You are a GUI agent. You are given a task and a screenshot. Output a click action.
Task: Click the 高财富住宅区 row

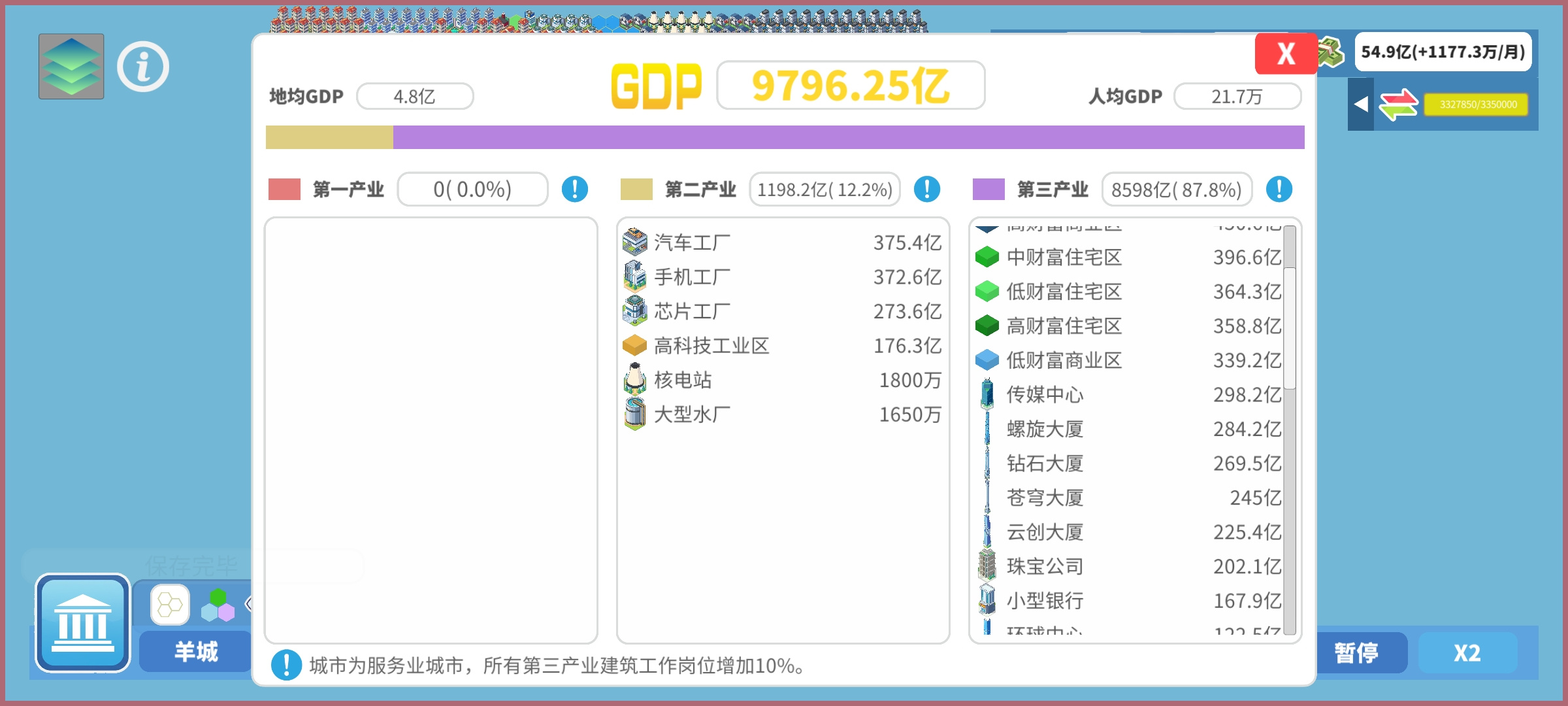click(x=1128, y=326)
